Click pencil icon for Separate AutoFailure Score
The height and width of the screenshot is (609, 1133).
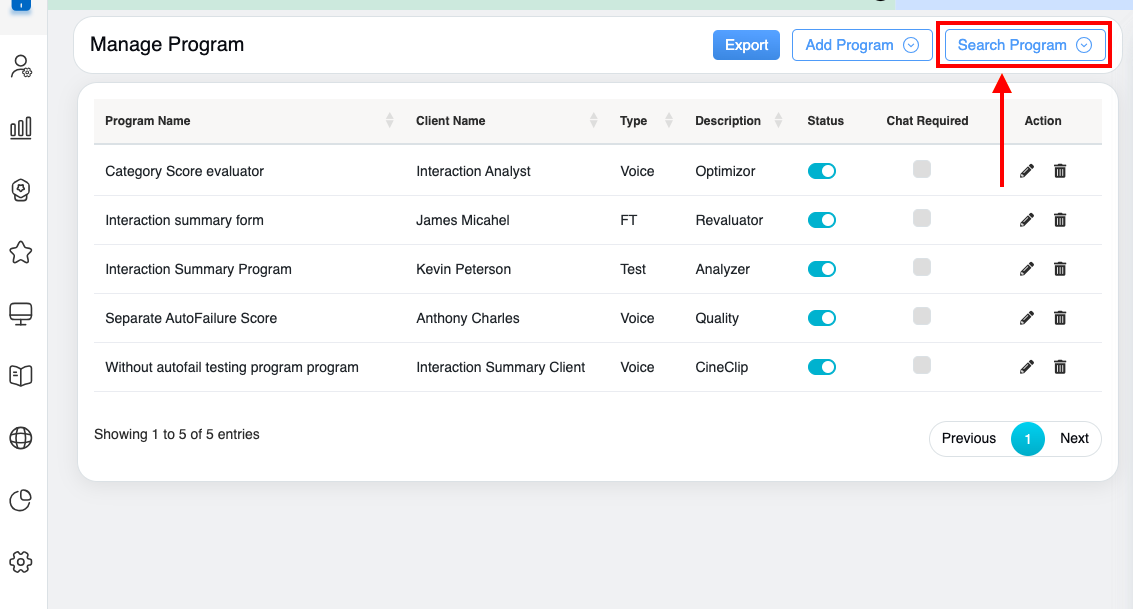click(x=1026, y=318)
